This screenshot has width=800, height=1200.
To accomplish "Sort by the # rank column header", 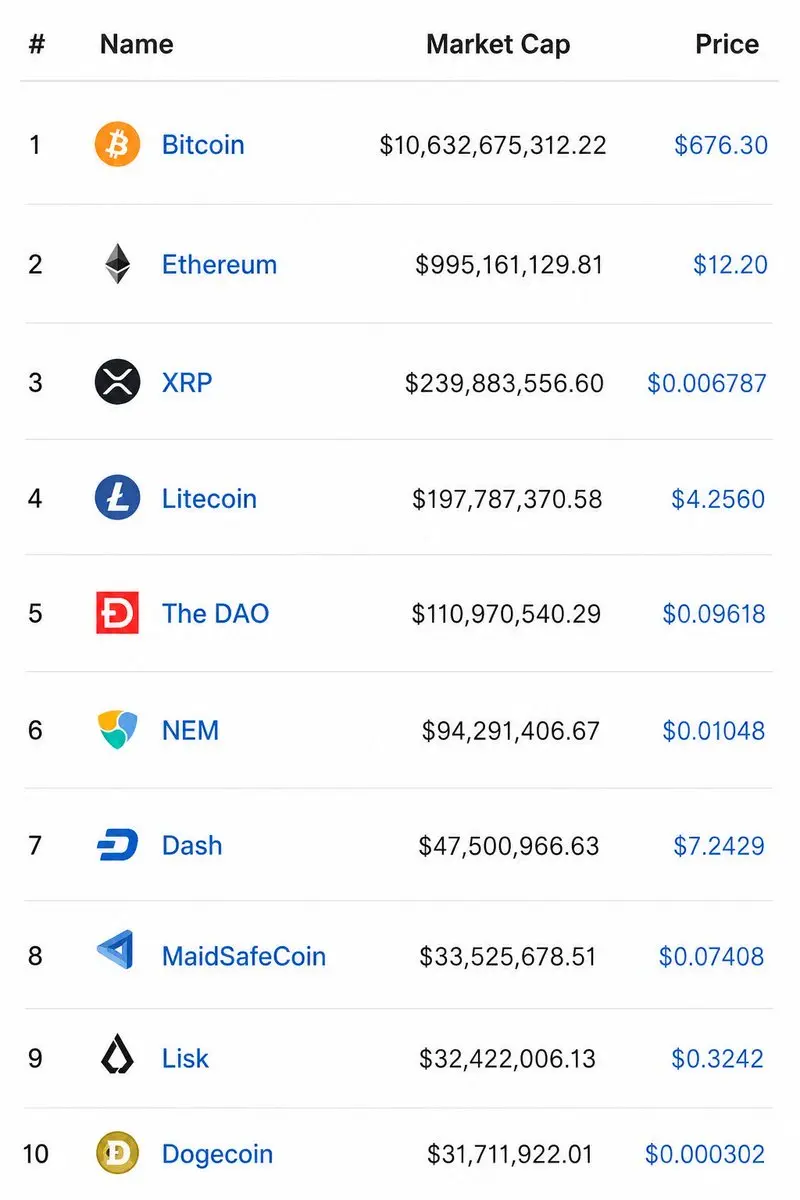I will [37, 44].
